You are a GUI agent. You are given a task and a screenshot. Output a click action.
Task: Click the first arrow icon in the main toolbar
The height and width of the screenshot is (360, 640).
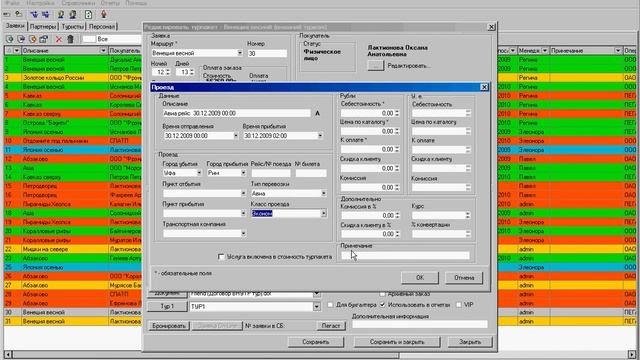7,15
